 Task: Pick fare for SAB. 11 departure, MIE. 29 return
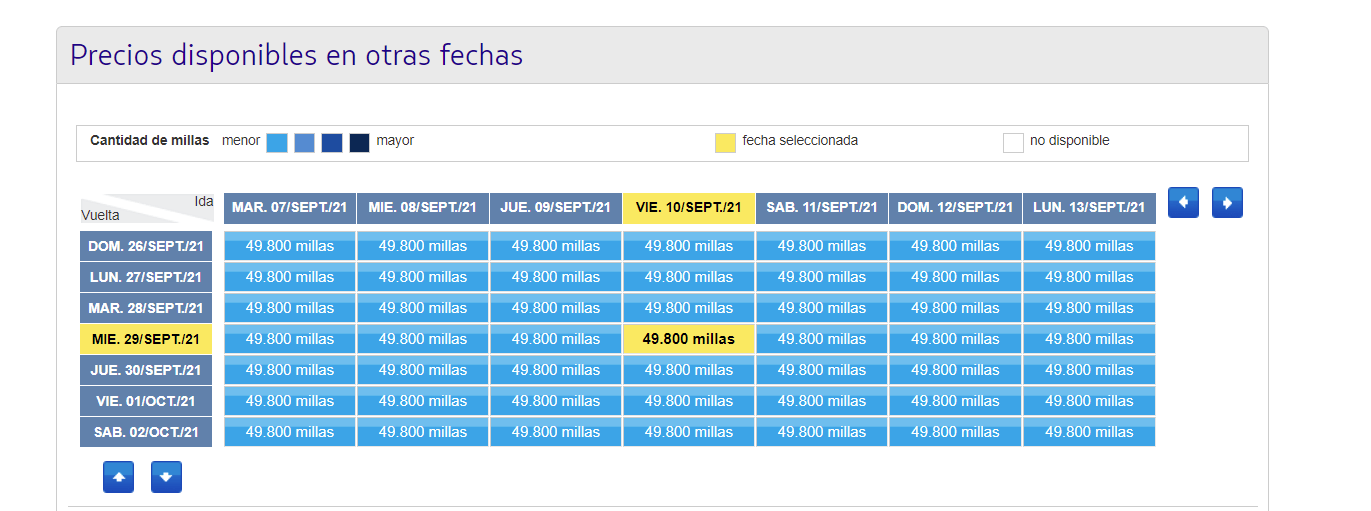822,339
